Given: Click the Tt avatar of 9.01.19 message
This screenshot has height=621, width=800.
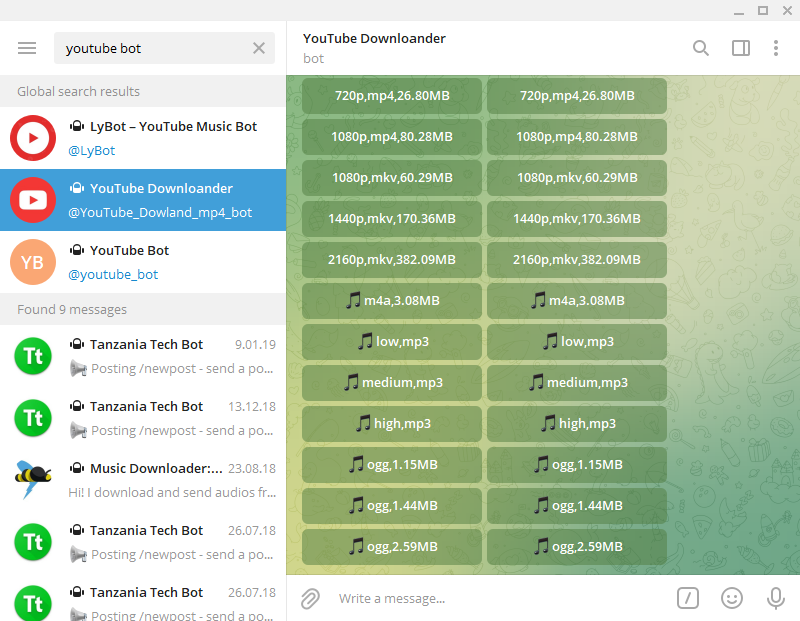Looking at the screenshot, I should (x=33, y=356).
